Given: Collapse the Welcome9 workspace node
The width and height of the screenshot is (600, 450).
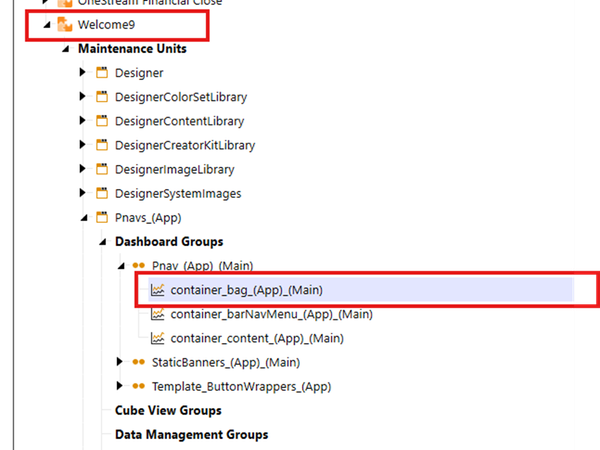Looking at the screenshot, I should point(46,25).
